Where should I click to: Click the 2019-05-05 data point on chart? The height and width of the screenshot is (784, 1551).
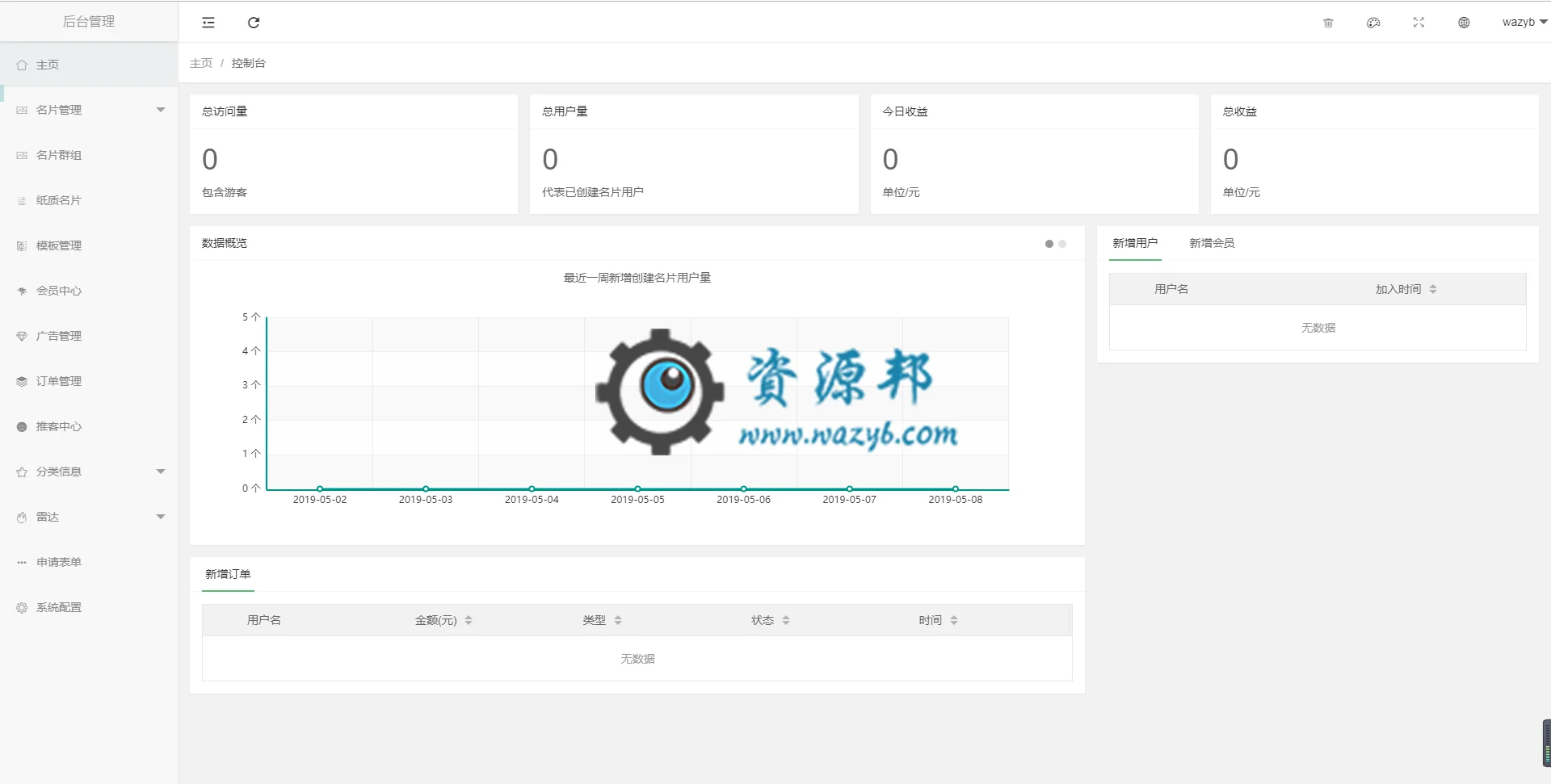pyautogui.click(x=637, y=488)
